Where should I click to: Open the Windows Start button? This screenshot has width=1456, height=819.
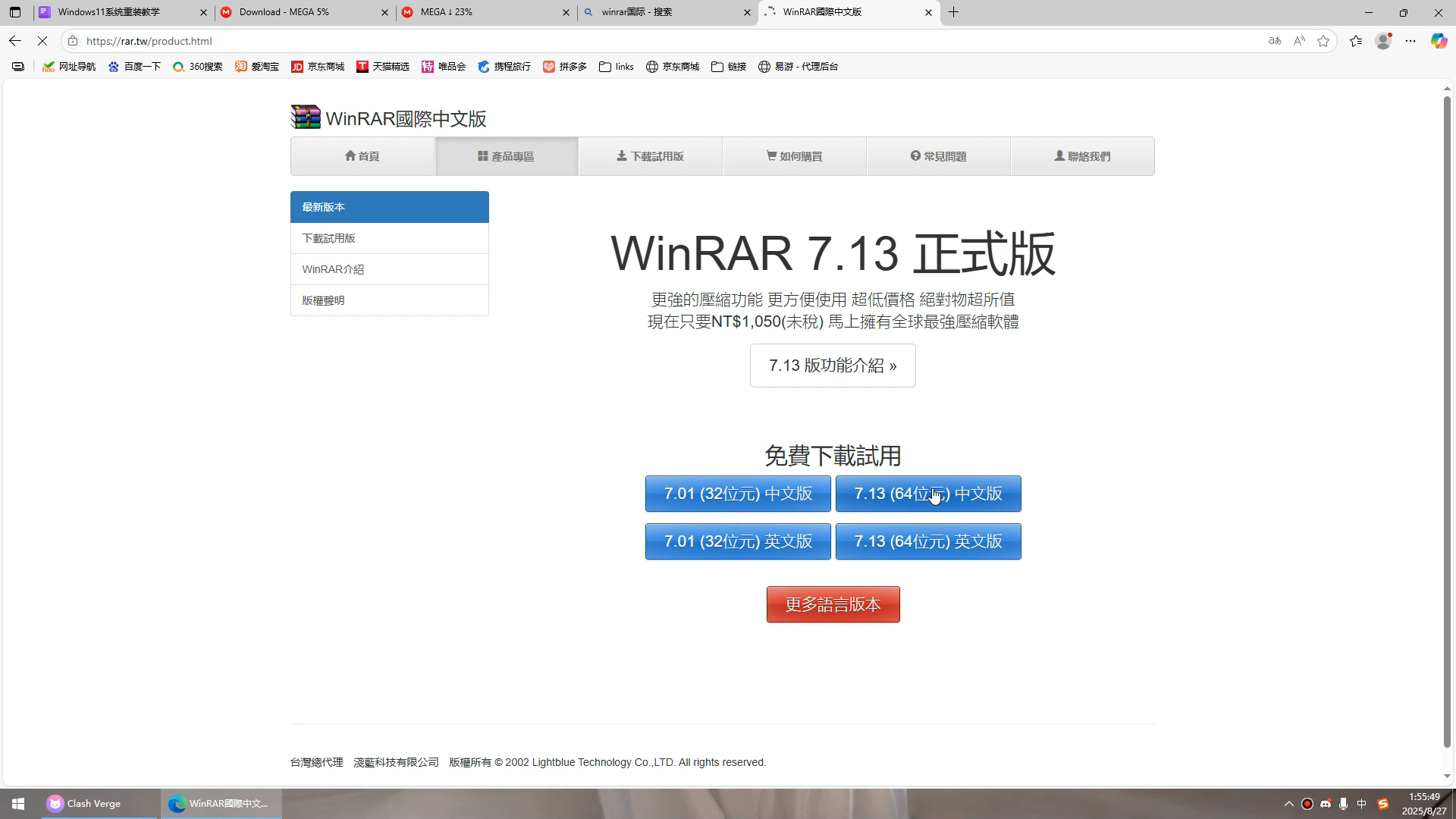[18, 804]
